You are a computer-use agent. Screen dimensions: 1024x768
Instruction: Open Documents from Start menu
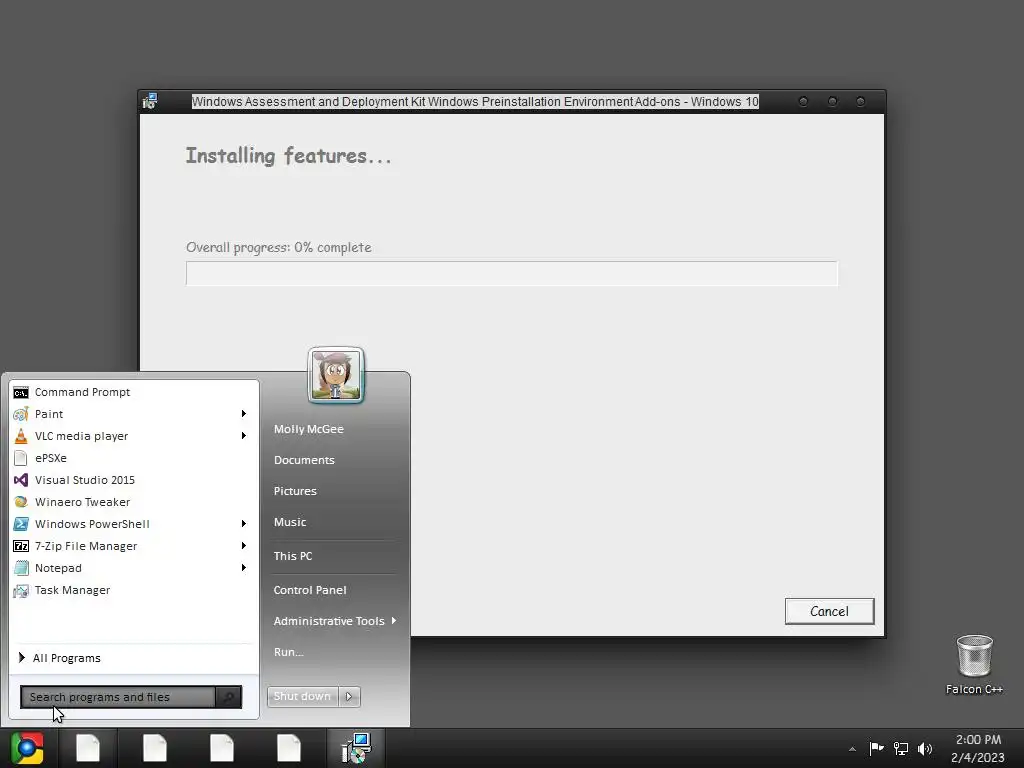[304, 460]
